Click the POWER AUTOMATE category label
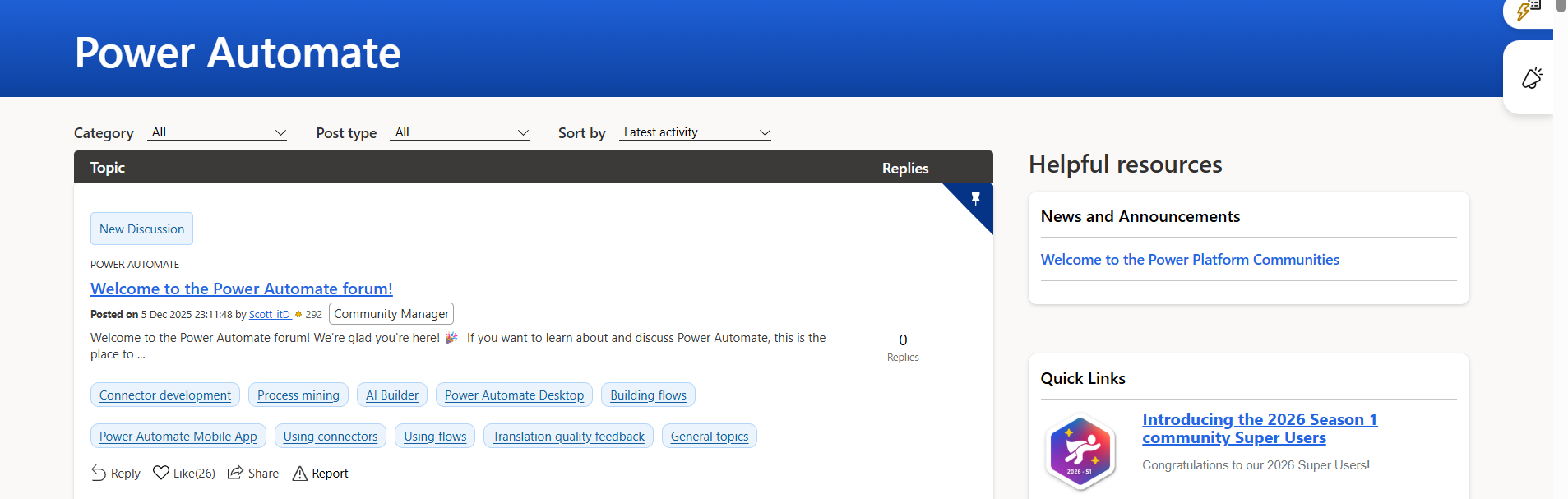 (x=135, y=264)
